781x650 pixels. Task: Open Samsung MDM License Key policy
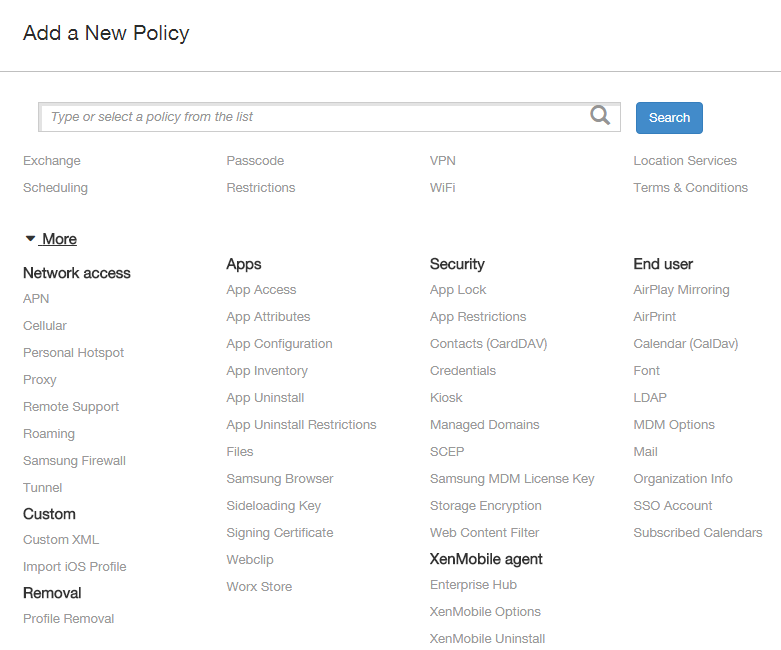pyautogui.click(x=512, y=479)
